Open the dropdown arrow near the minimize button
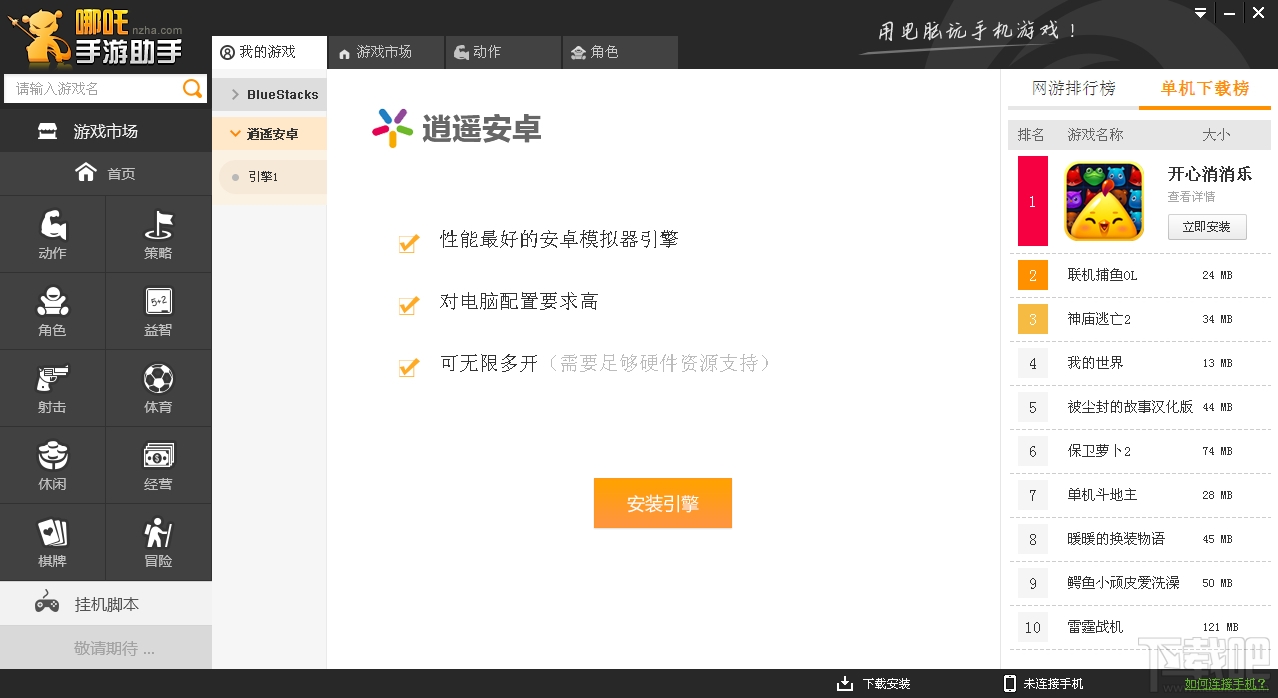This screenshot has width=1278, height=698. pyautogui.click(x=1199, y=13)
